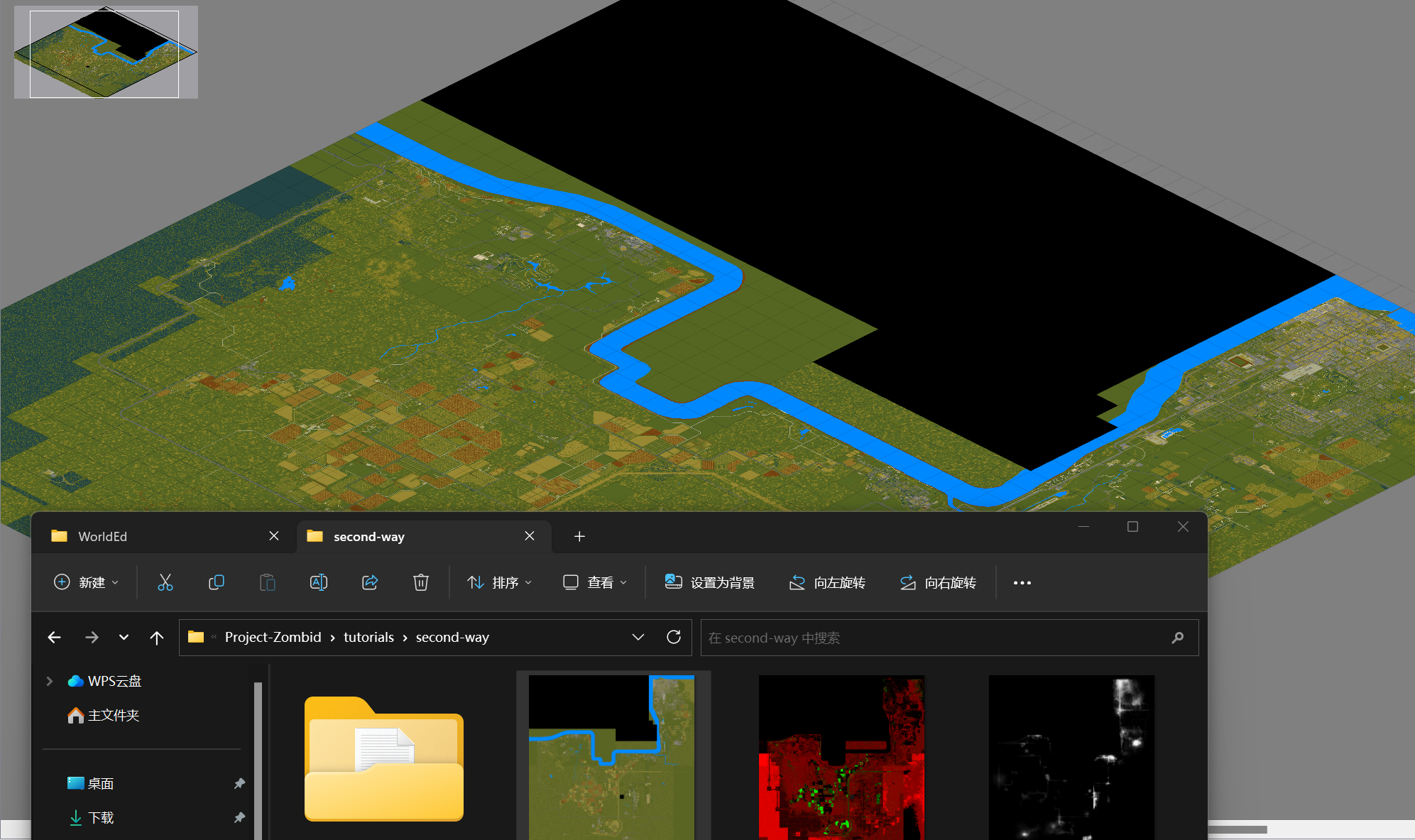
Task: Select the folder thumbnail in file list
Action: click(384, 758)
